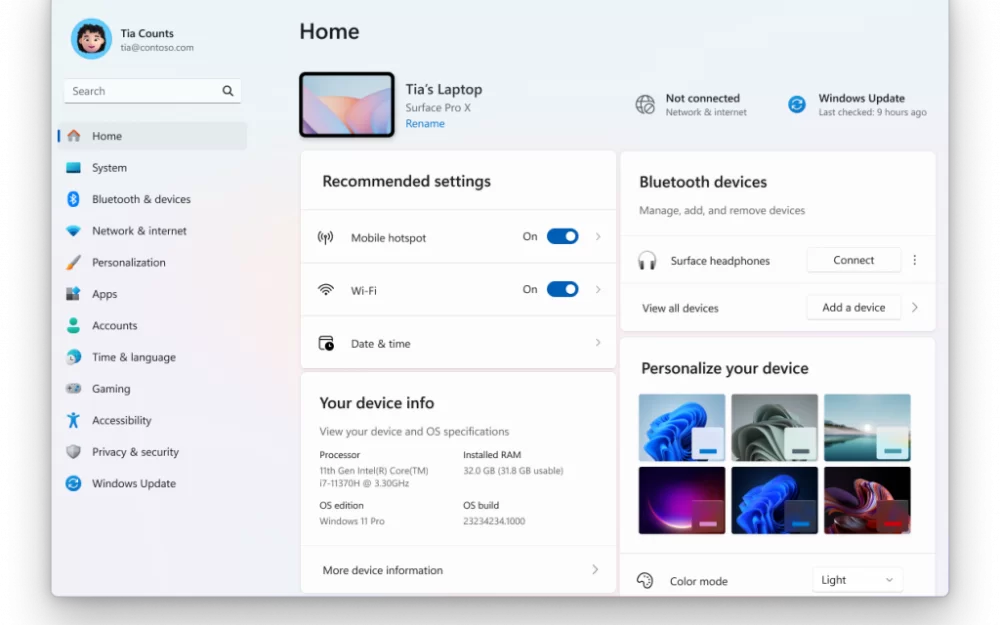
Task: Open System settings page
Action: (152, 168)
